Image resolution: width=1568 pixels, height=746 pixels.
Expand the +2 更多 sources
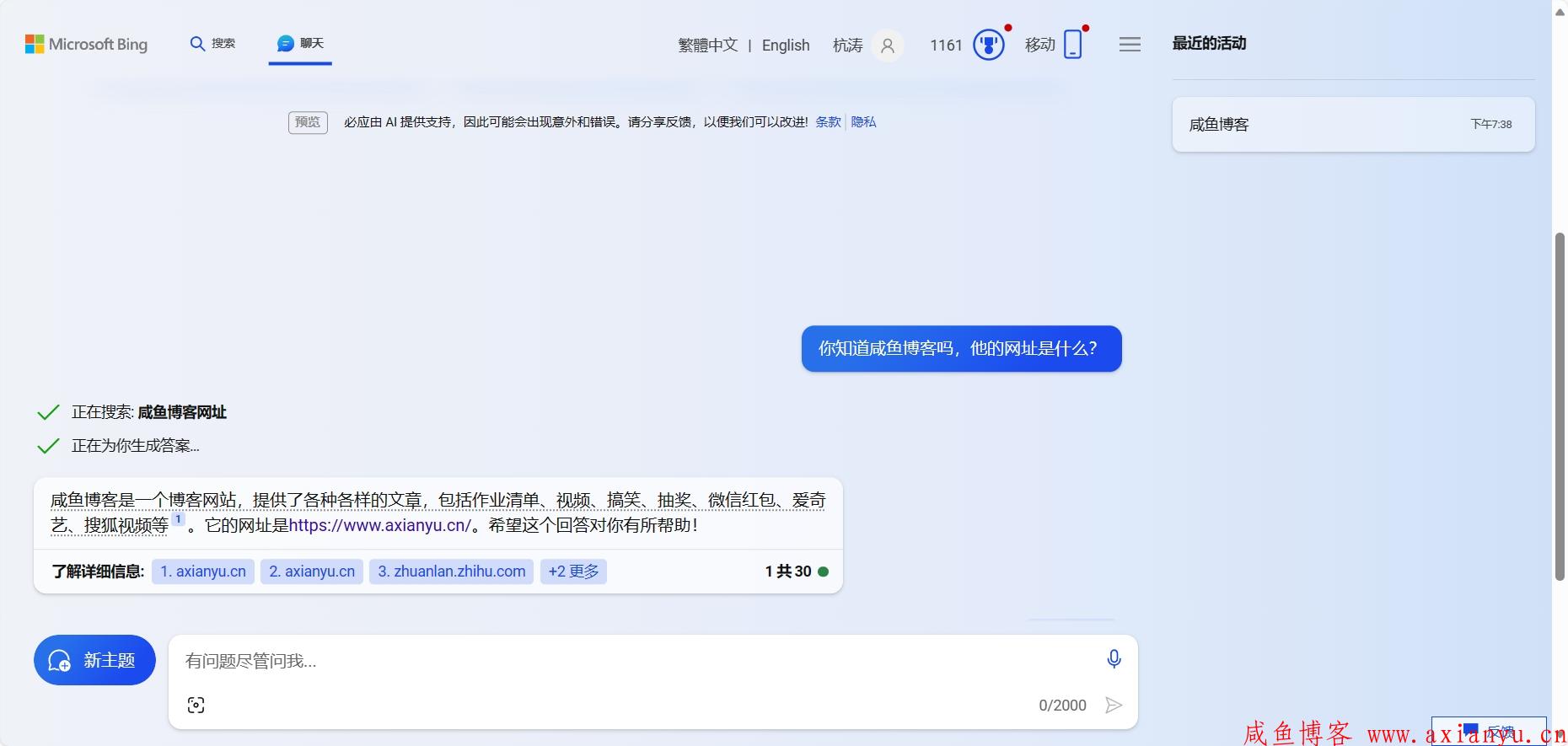[573, 572]
